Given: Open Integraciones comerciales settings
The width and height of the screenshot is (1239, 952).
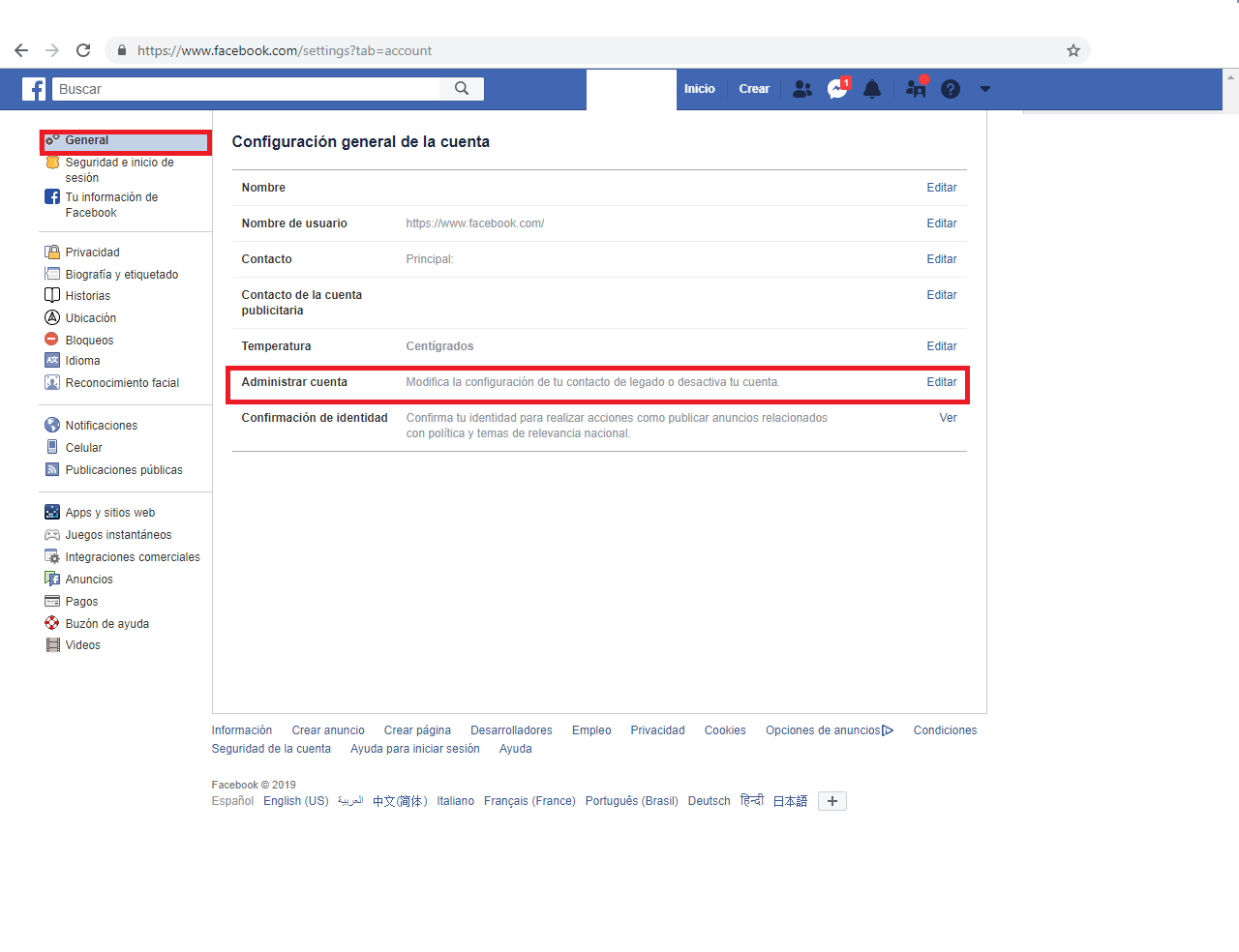Looking at the screenshot, I should point(133,557).
